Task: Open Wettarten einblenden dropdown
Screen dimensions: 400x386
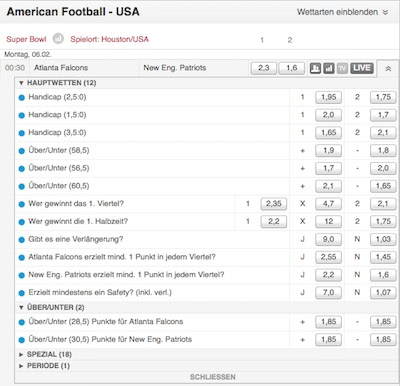Action: point(343,12)
